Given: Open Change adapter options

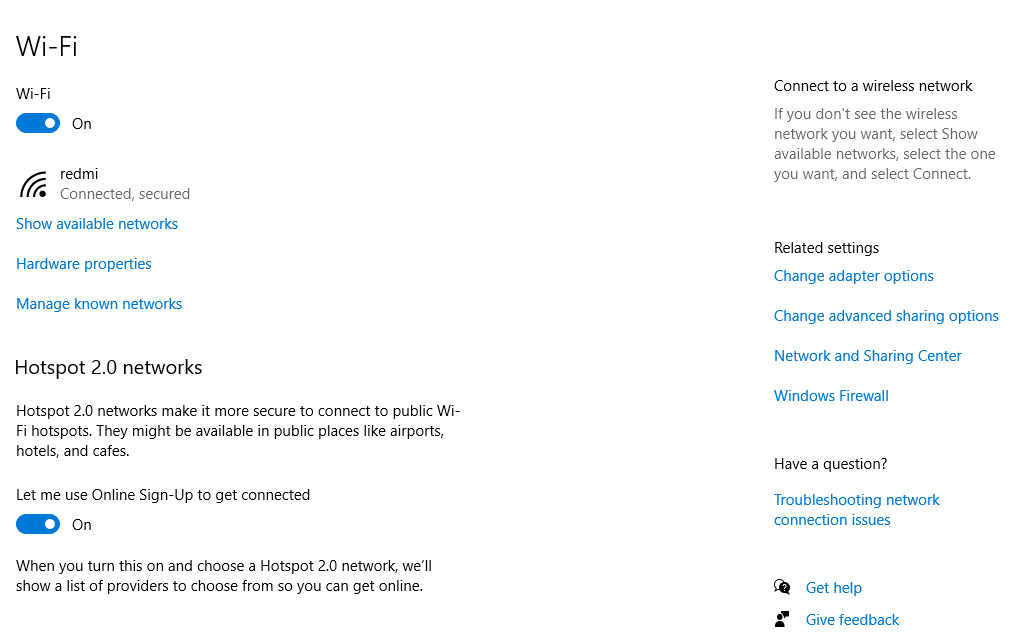Looking at the screenshot, I should [x=853, y=275].
